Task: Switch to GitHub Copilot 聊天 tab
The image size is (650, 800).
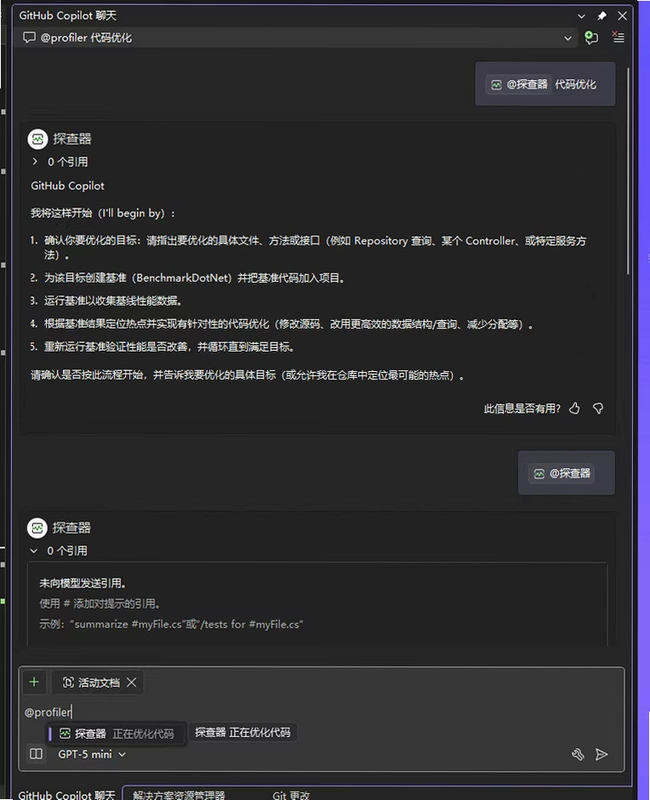Action: point(66,794)
